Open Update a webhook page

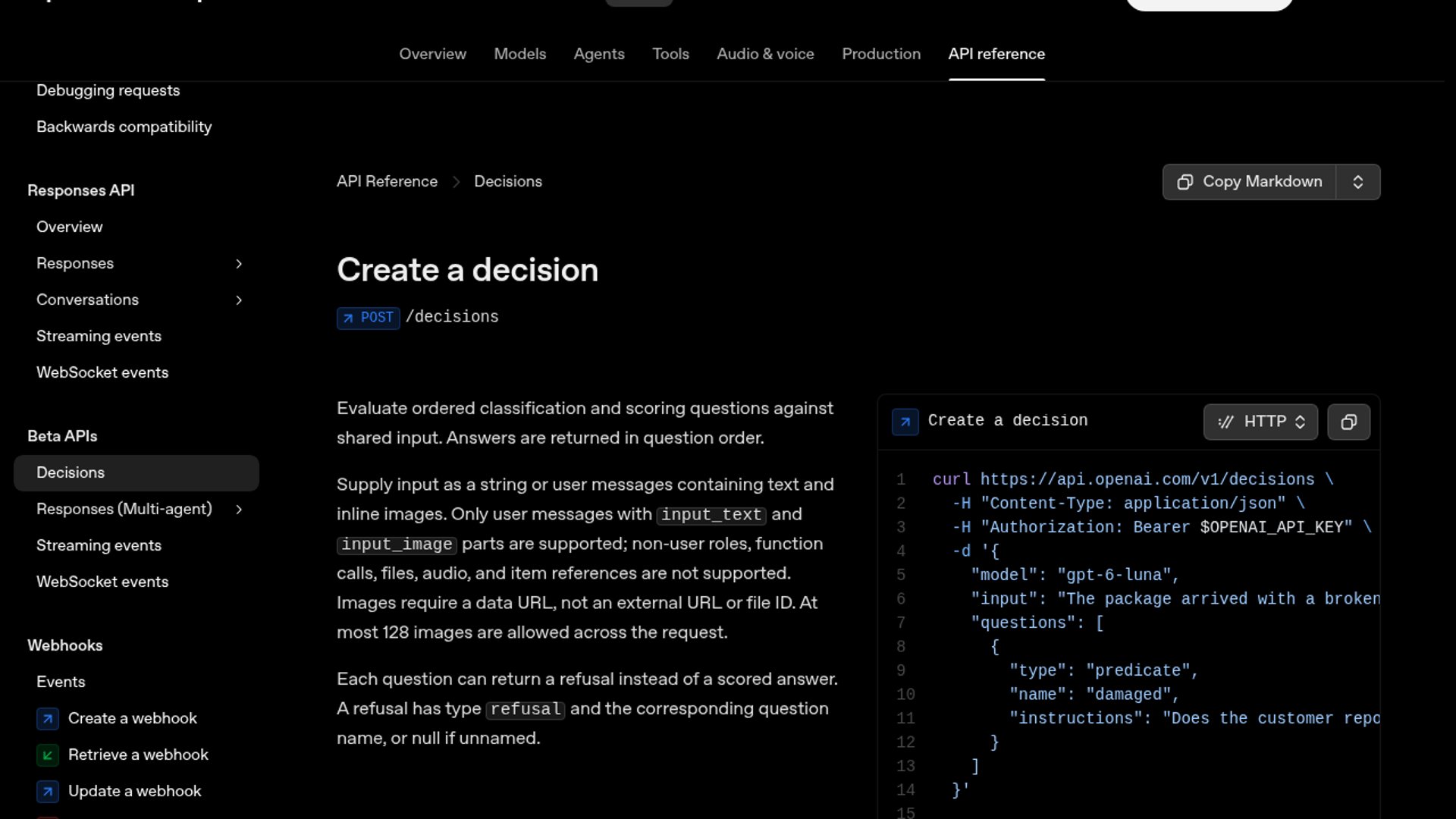(x=135, y=791)
